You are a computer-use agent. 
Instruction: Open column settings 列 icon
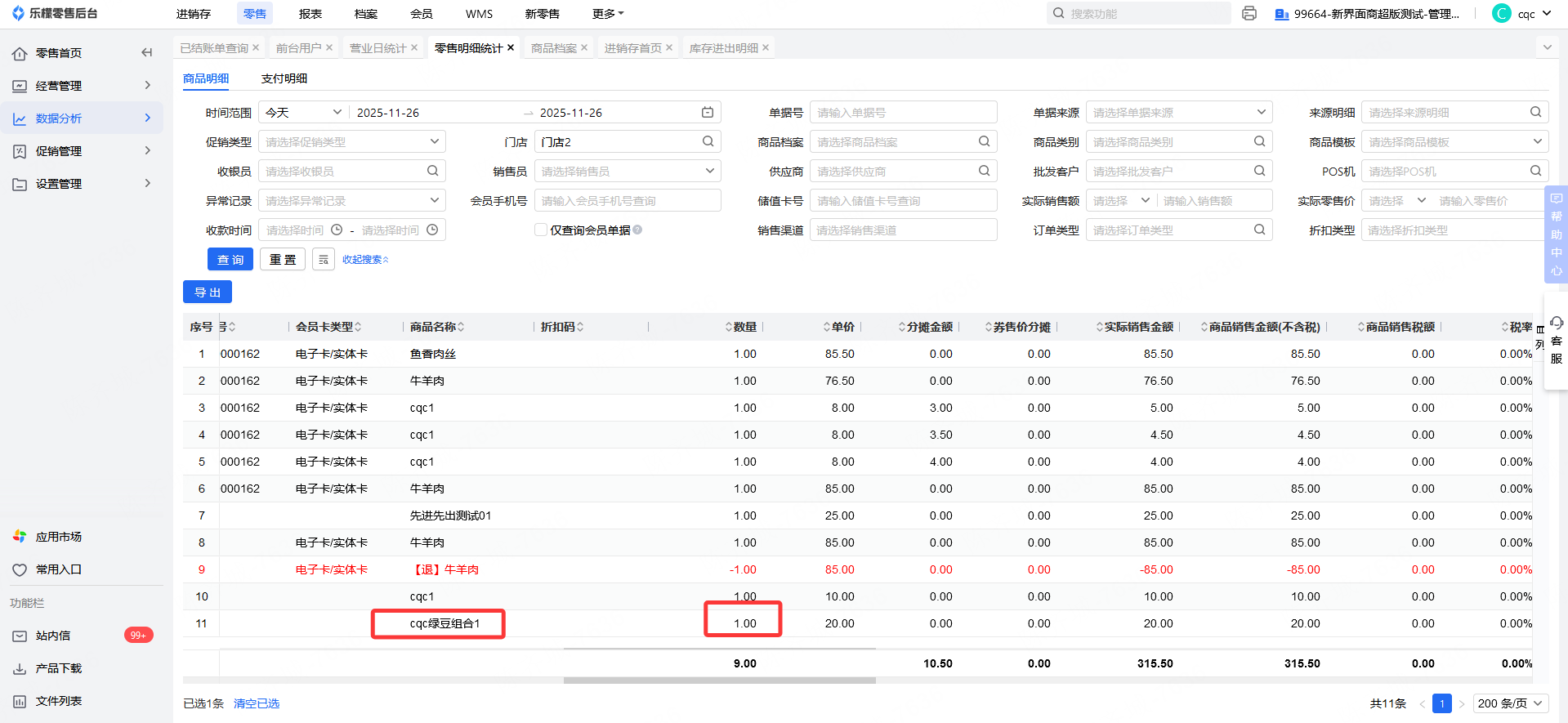click(x=1540, y=337)
